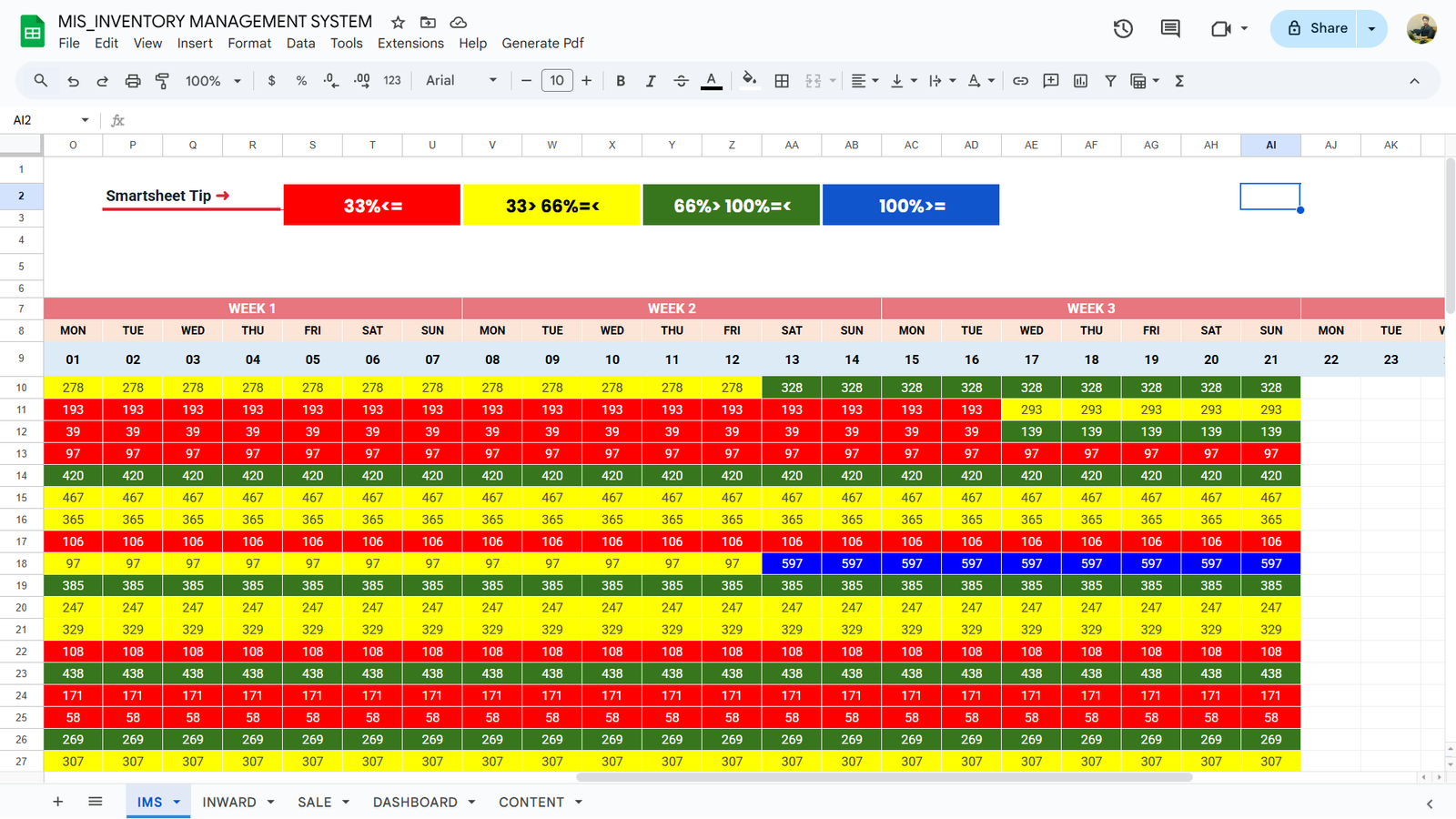Click the Generate Pdf menu button

pos(542,43)
